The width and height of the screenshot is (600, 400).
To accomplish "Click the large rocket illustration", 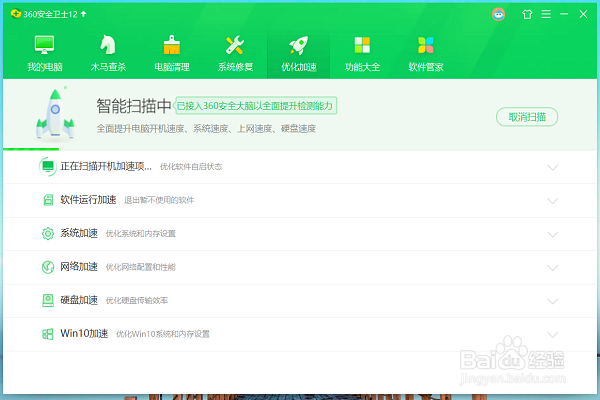I will 55,114.
